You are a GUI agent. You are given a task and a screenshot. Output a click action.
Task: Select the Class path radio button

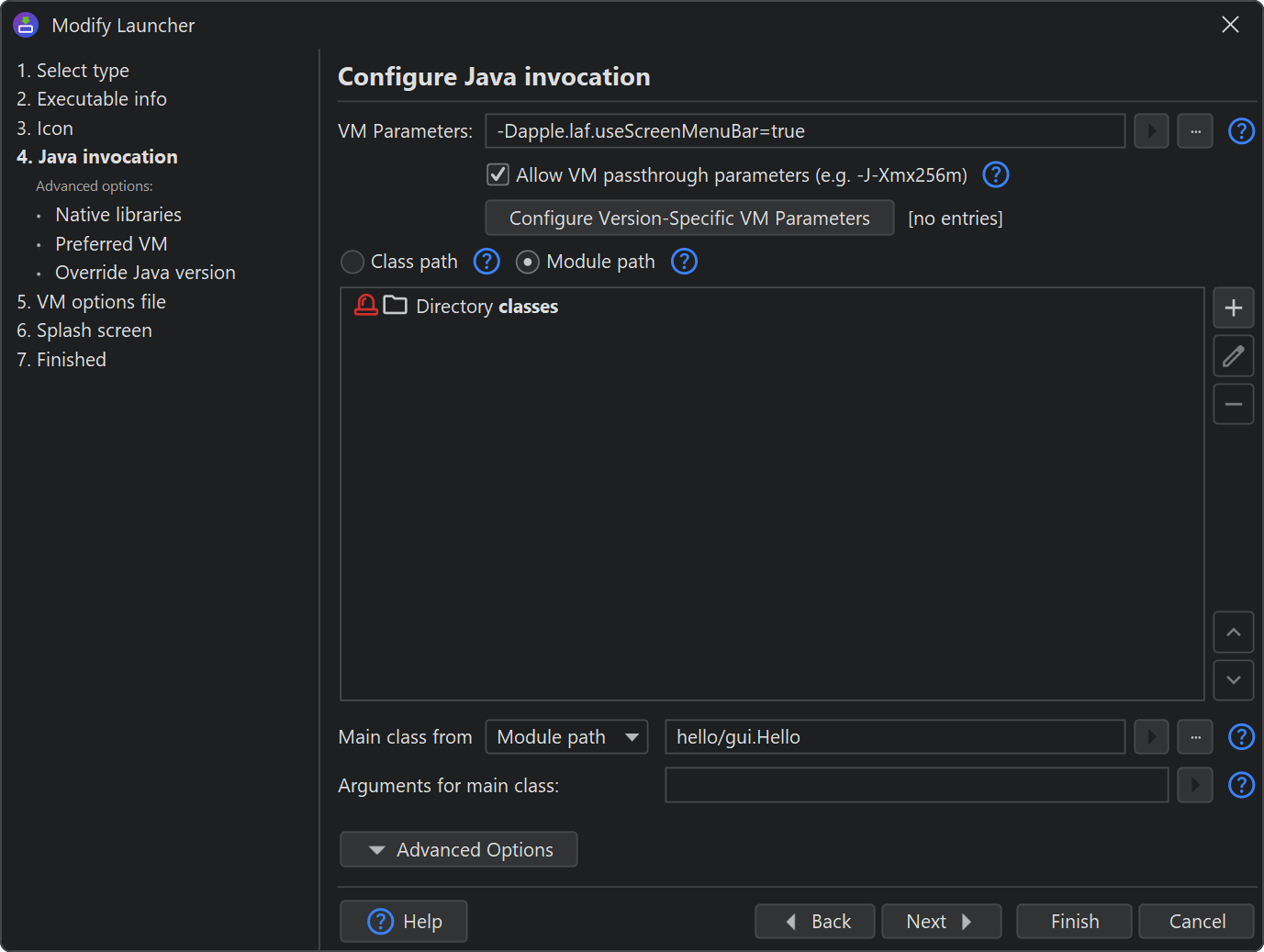(352, 263)
